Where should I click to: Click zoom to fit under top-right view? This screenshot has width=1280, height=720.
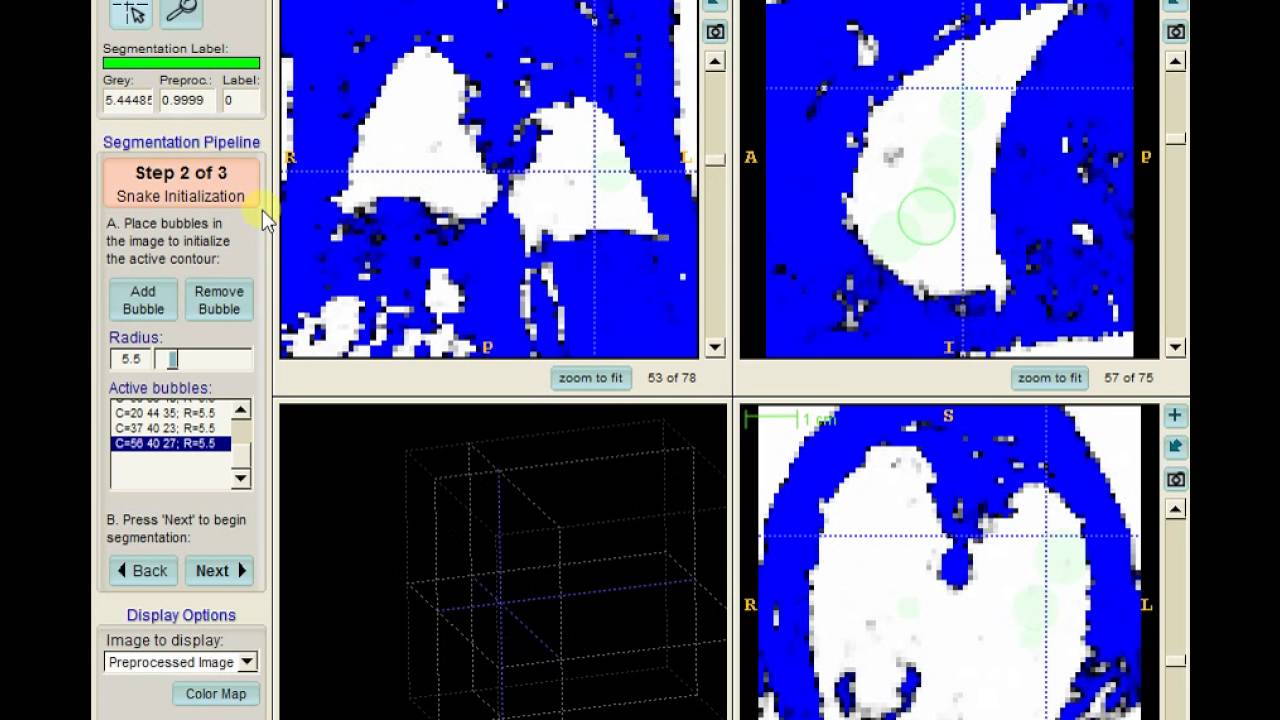pyautogui.click(x=1050, y=378)
